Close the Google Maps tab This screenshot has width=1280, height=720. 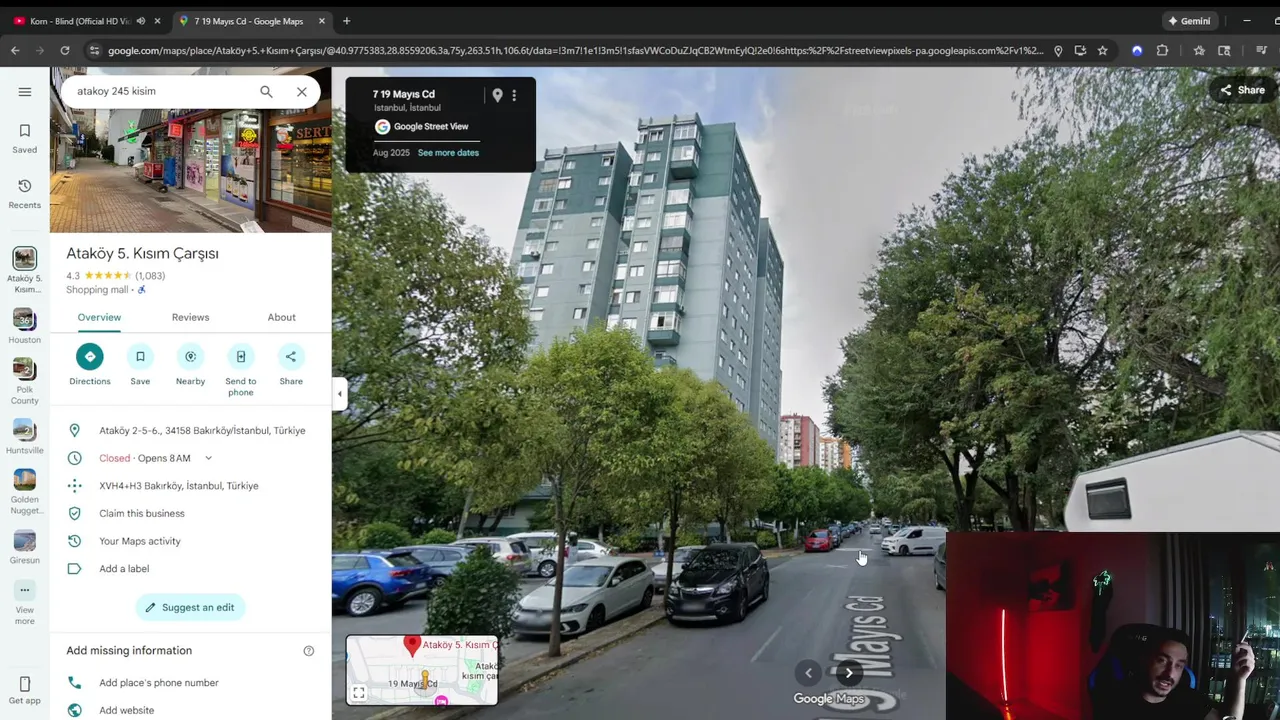(x=322, y=21)
